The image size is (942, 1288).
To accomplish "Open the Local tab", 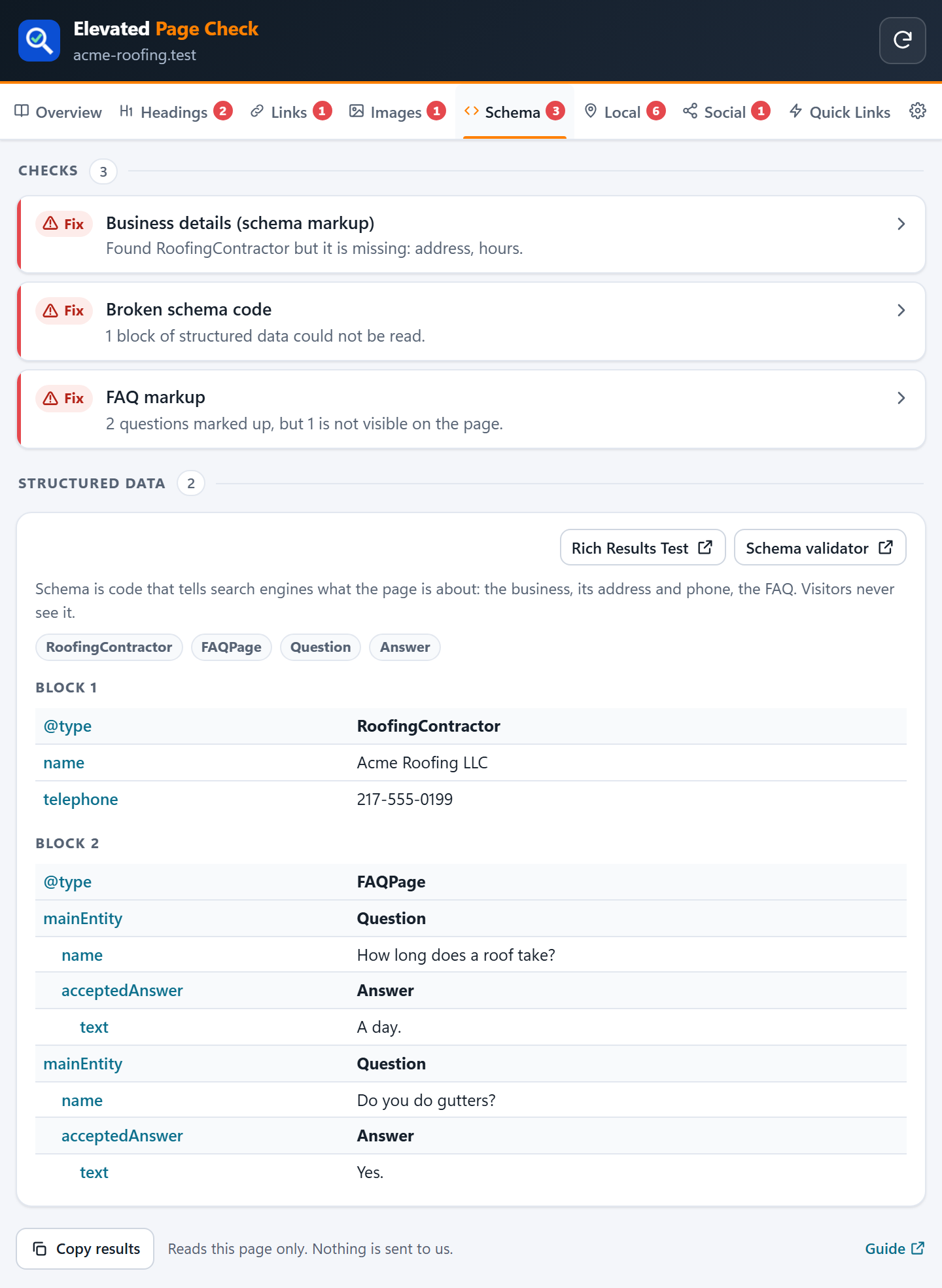I will [x=625, y=112].
